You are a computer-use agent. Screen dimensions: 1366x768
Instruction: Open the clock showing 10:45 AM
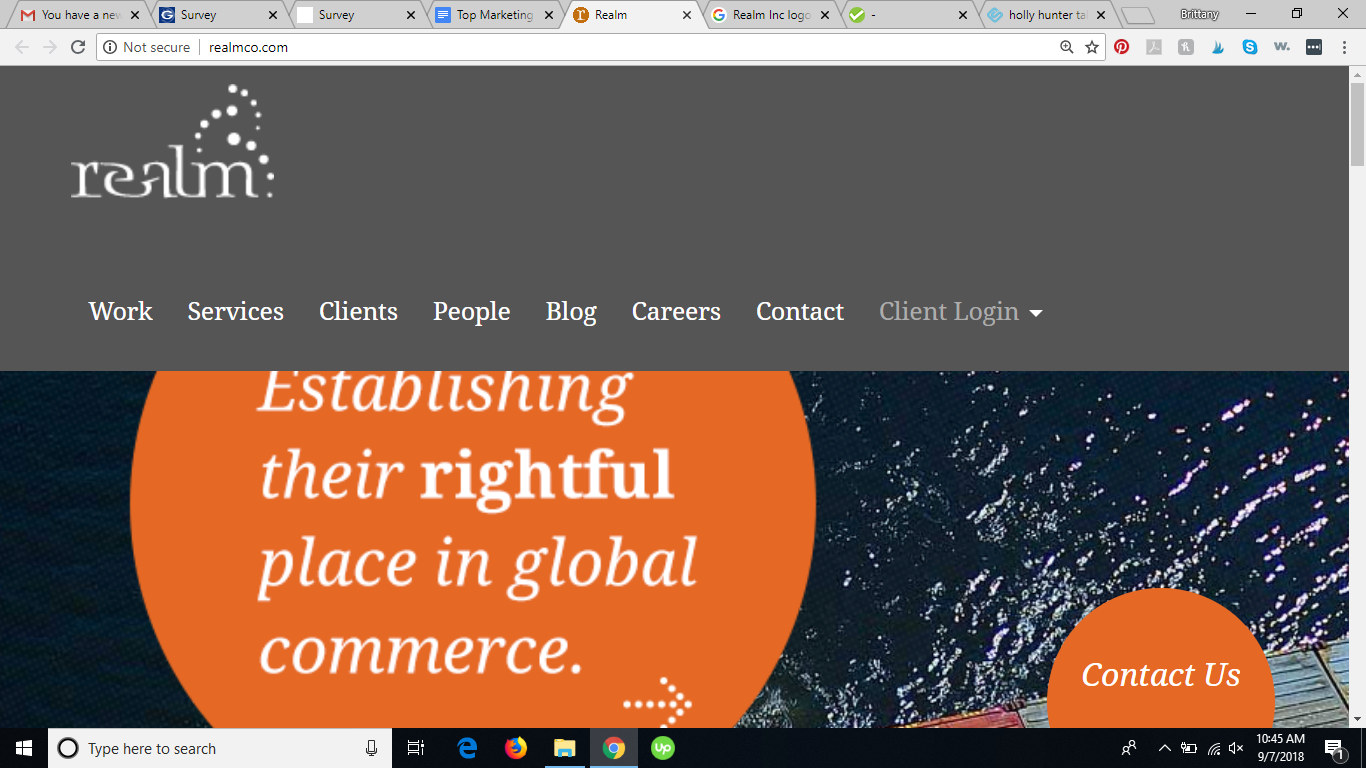click(x=1280, y=748)
